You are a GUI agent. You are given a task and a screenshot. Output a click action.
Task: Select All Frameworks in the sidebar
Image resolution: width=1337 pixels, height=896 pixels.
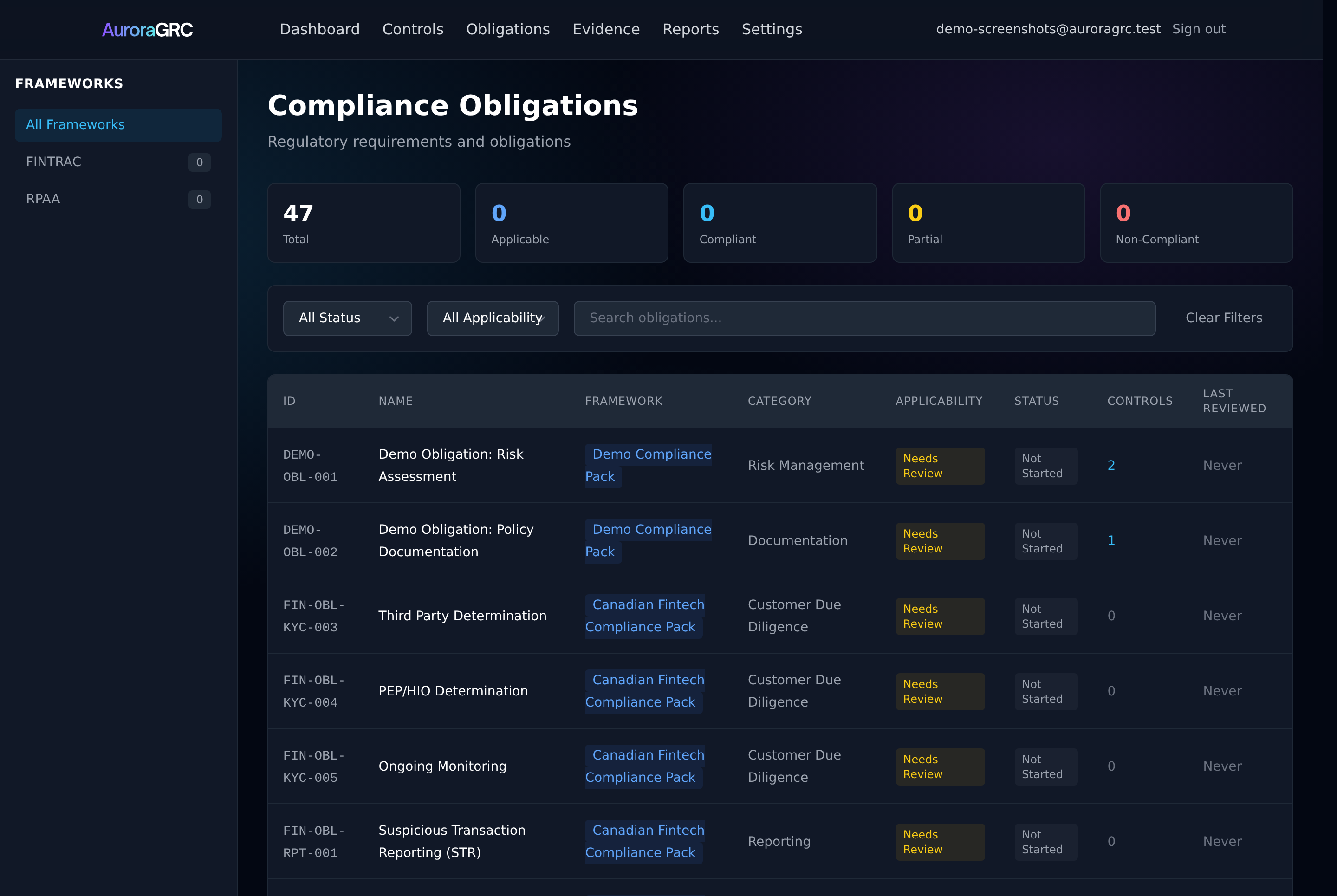(75, 124)
